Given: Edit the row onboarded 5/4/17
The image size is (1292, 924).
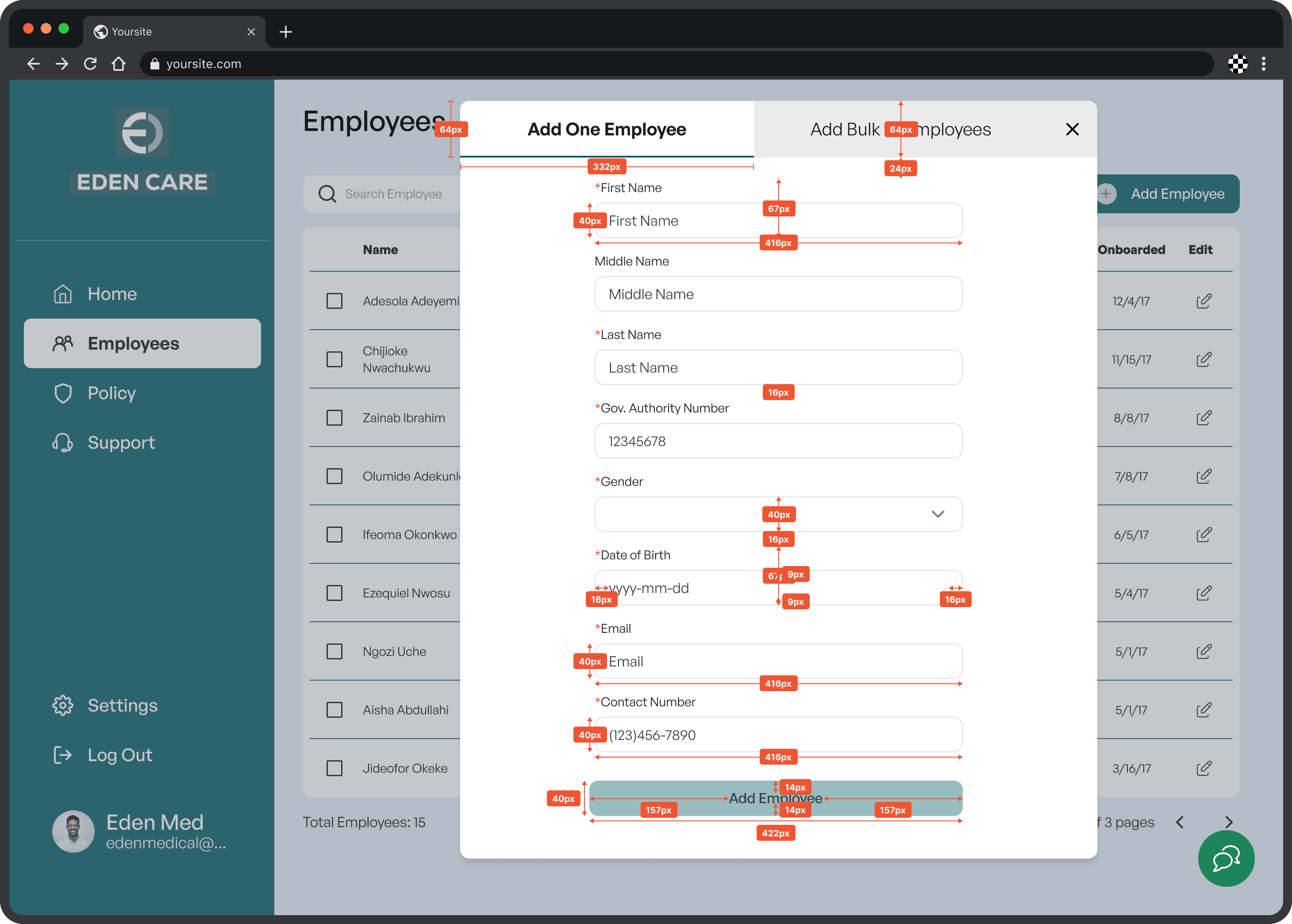Looking at the screenshot, I should coord(1204,593).
